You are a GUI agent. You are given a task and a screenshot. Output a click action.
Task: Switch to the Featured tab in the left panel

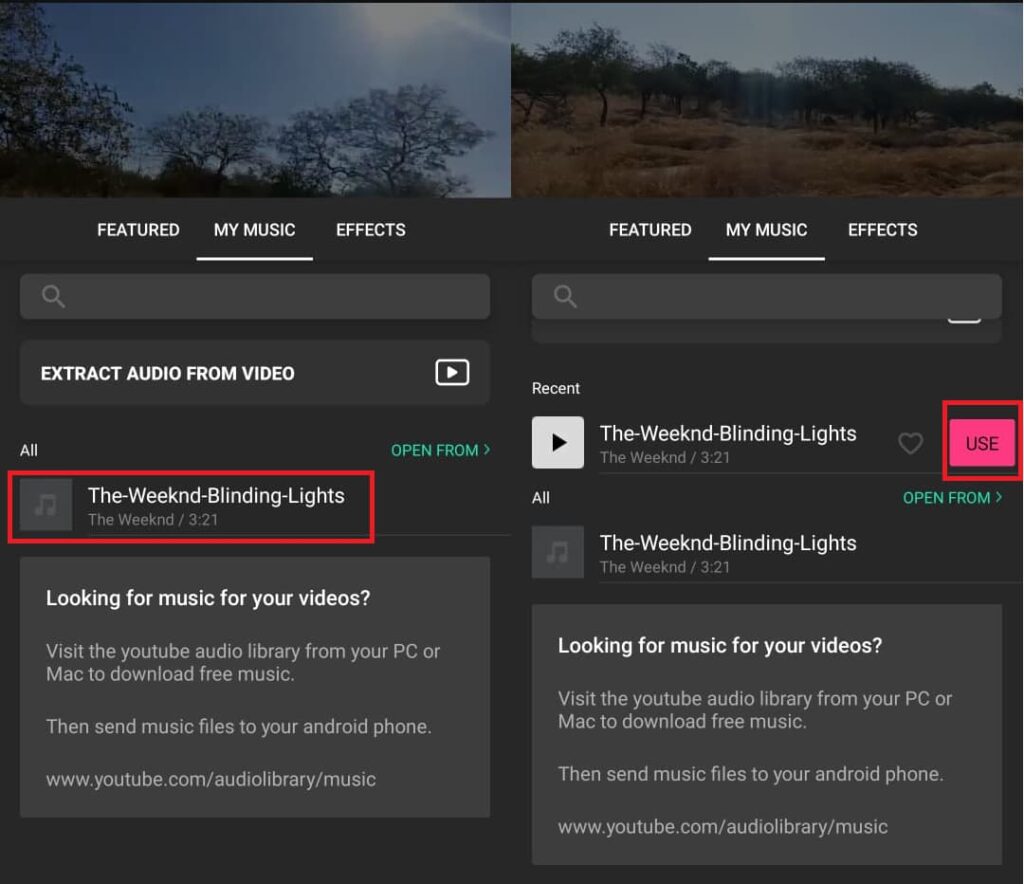pyautogui.click(x=138, y=230)
